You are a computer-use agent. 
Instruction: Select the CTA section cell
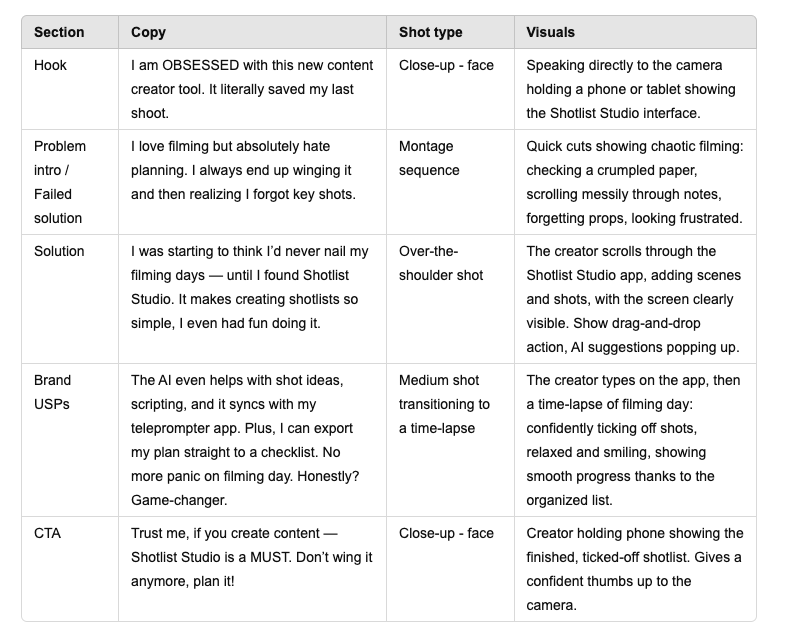[x=49, y=533]
